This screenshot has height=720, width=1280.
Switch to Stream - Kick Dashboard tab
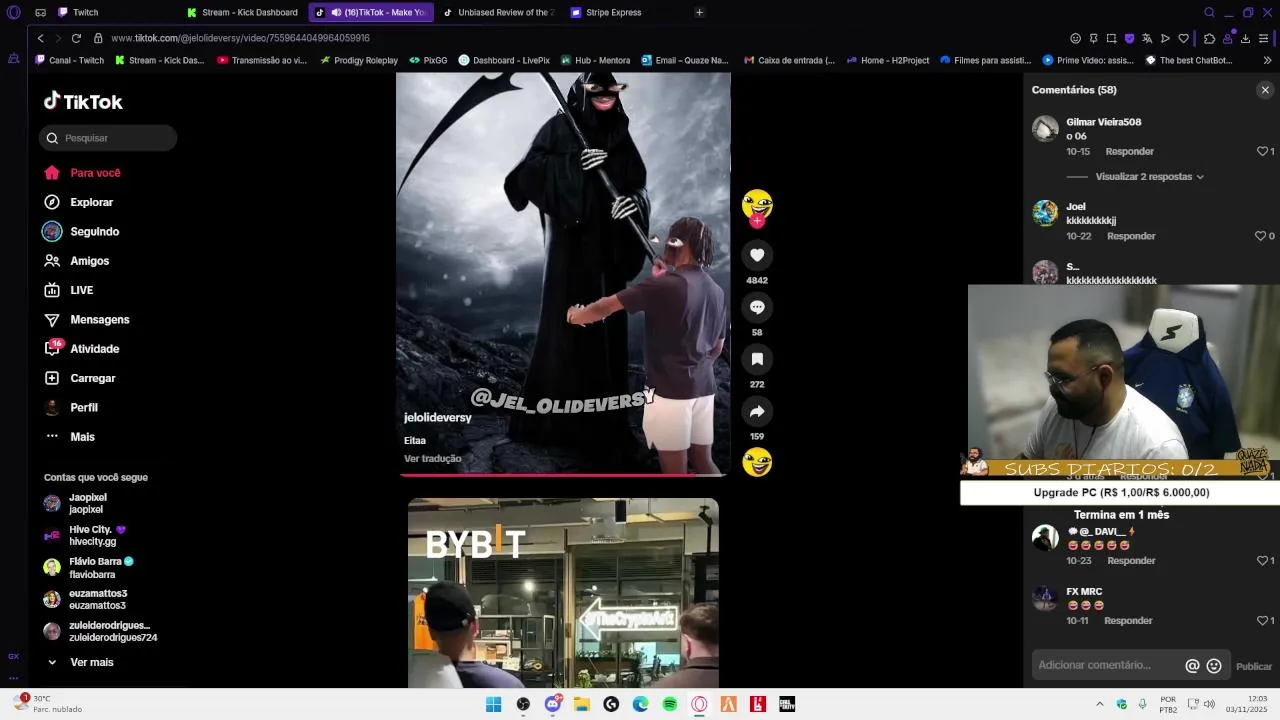pos(243,12)
